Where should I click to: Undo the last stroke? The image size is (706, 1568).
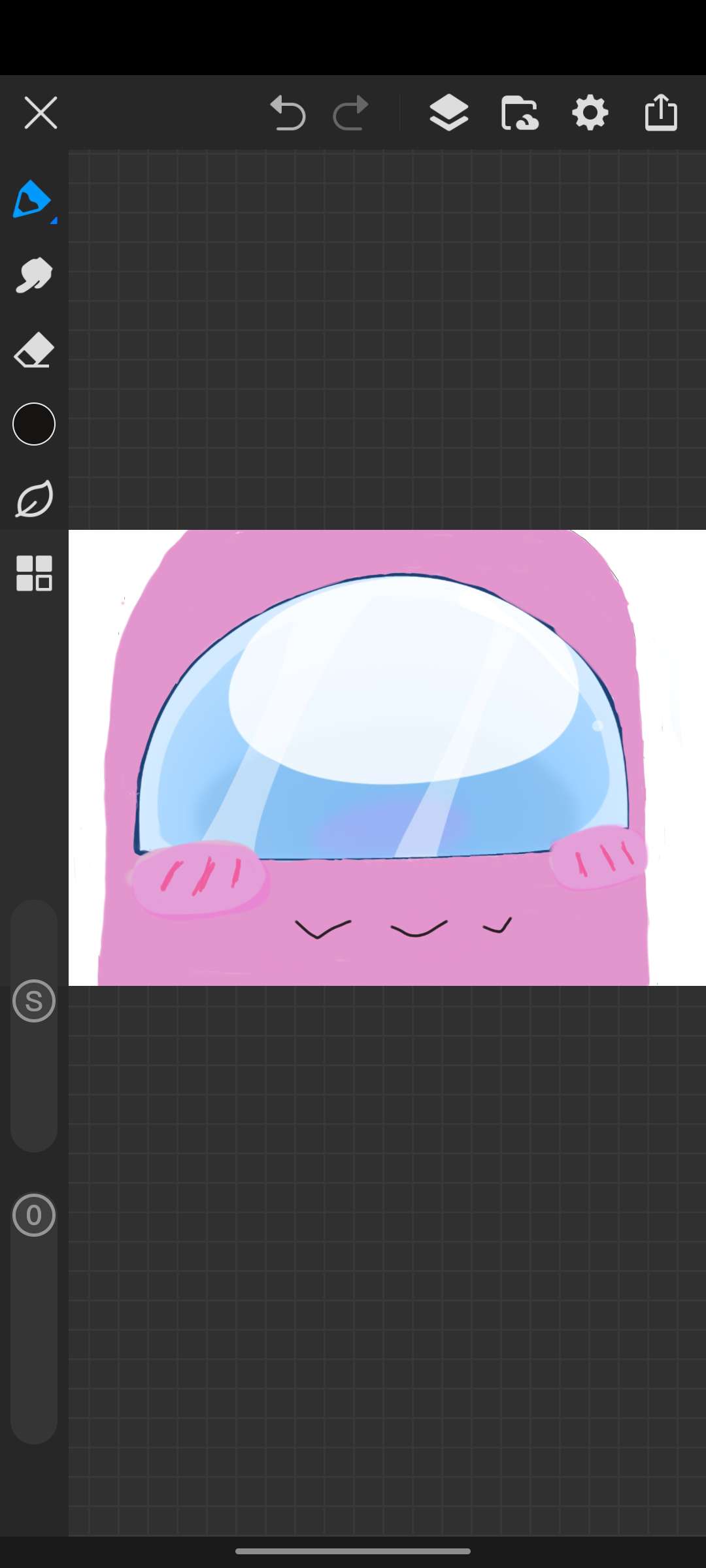pyautogui.click(x=288, y=113)
